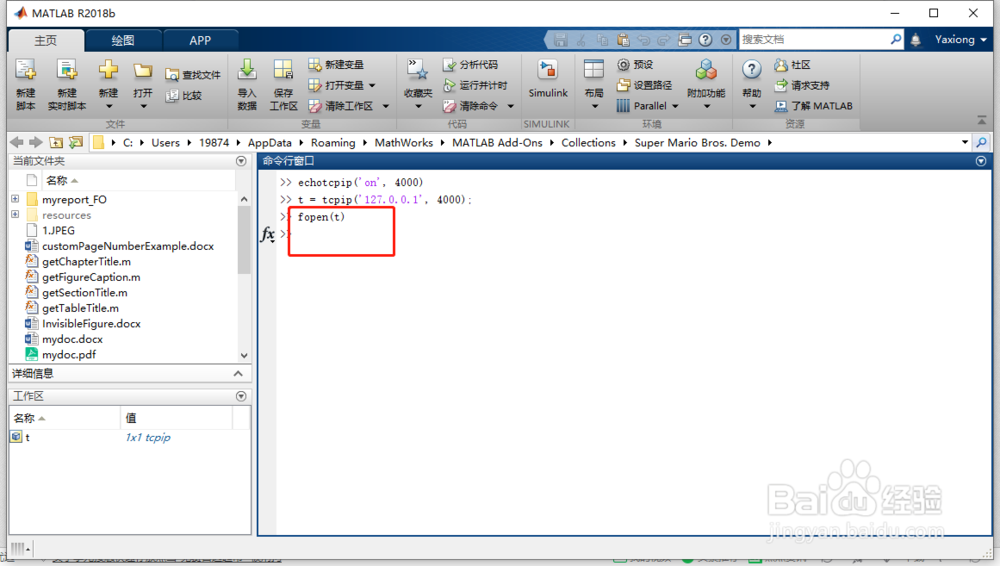Click Collections in the address path
The height and width of the screenshot is (566, 1000).
coord(588,142)
